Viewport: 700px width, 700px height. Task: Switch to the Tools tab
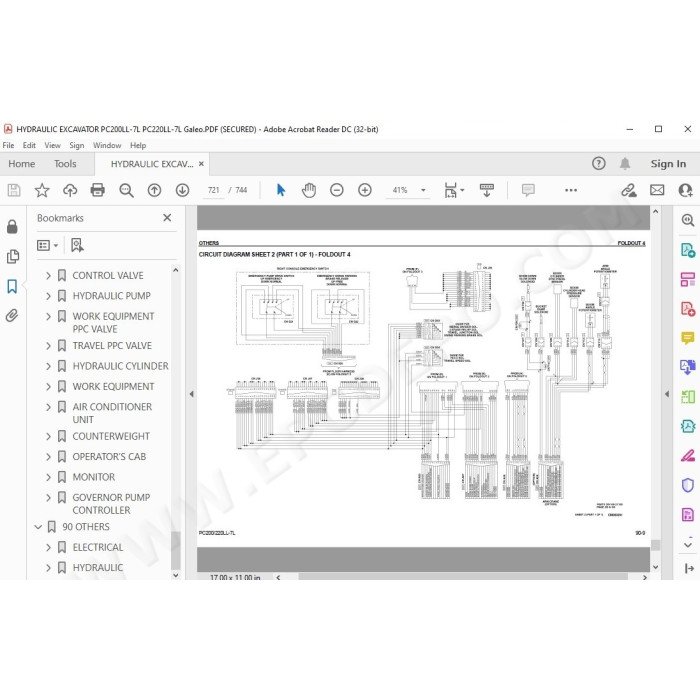(x=65, y=164)
